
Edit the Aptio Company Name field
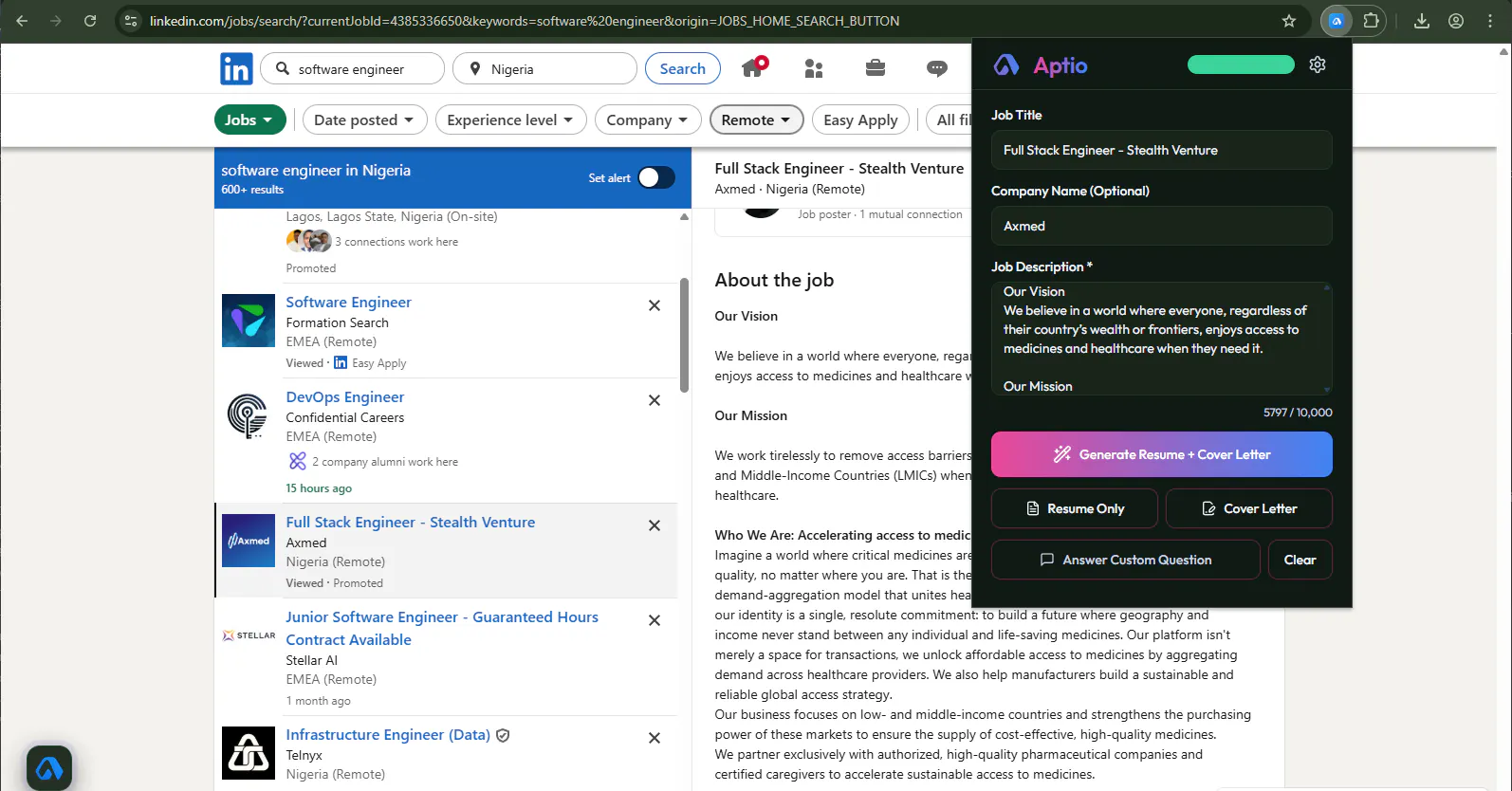[x=1162, y=226]
